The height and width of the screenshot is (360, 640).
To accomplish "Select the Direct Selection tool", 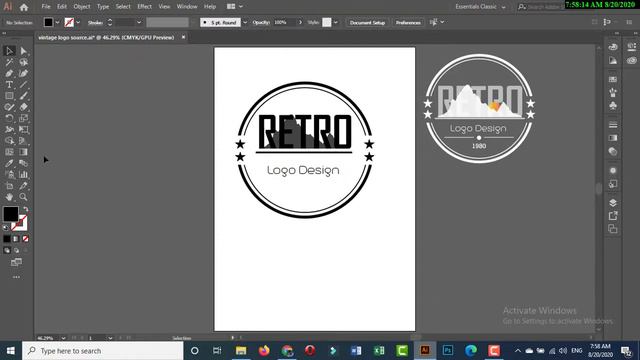I will (x=23, y=51).
